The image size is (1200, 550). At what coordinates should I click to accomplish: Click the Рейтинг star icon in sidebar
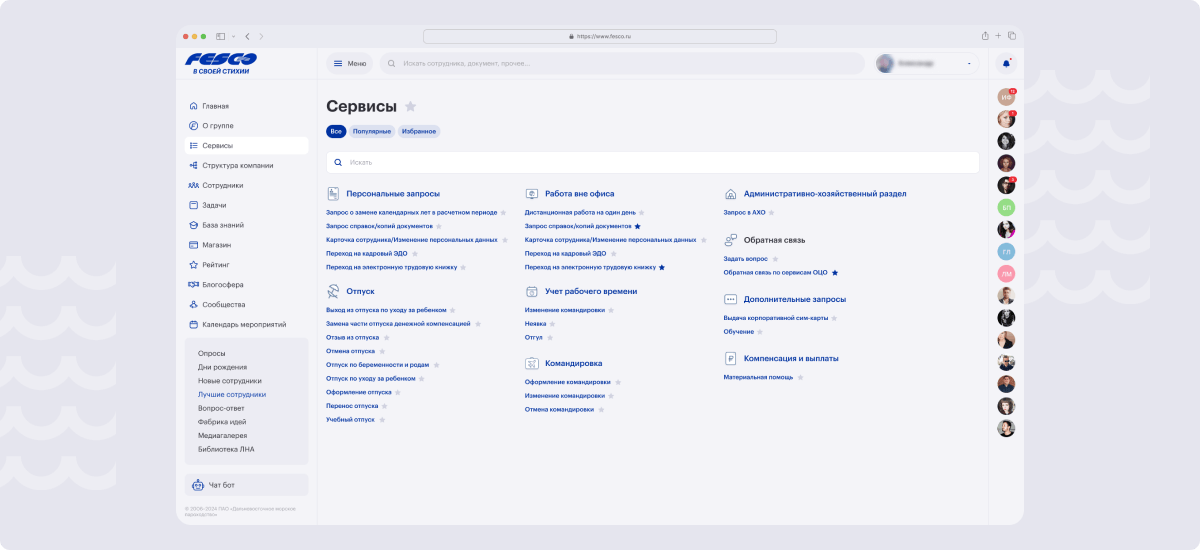pos(193,265)
